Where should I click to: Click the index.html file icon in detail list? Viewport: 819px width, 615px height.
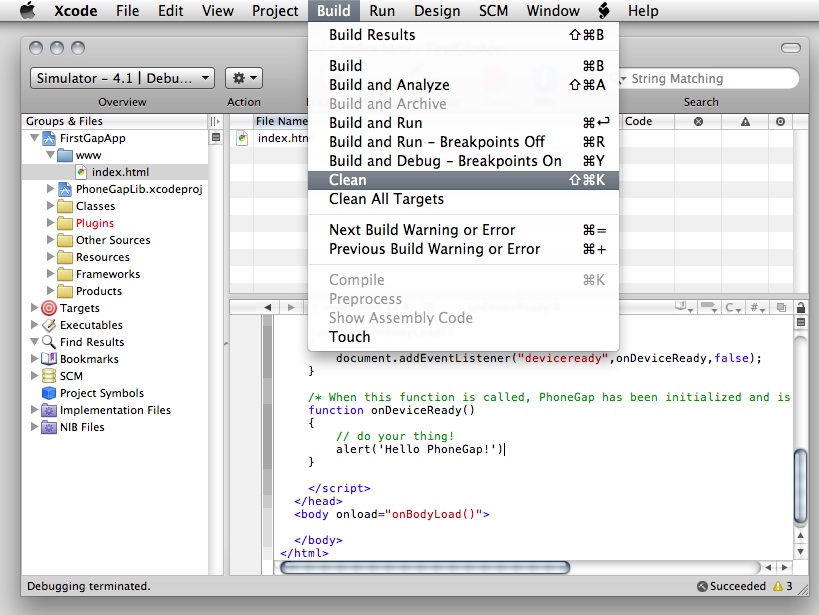242,138
